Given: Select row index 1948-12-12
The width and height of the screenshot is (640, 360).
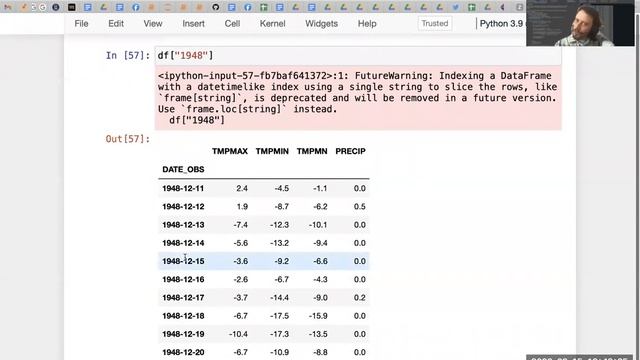Looking at the screenshot, I should (183, 207).
